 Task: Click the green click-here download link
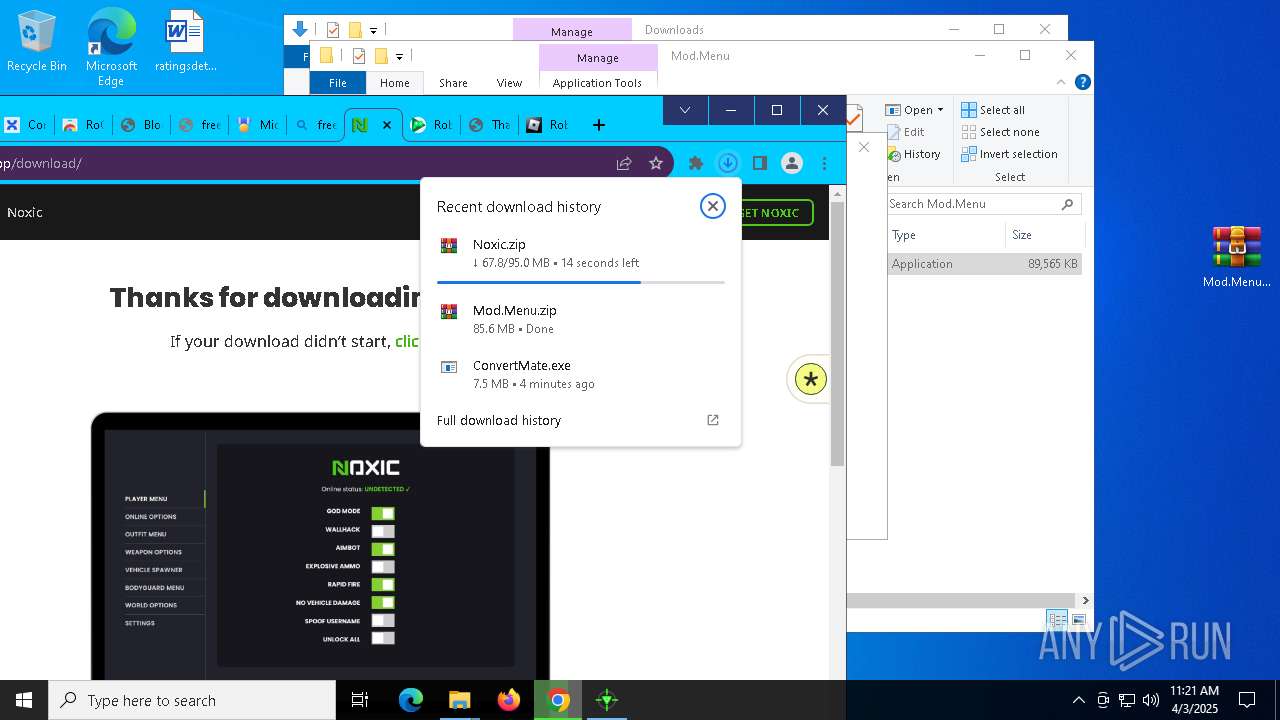tap(407, 341)
